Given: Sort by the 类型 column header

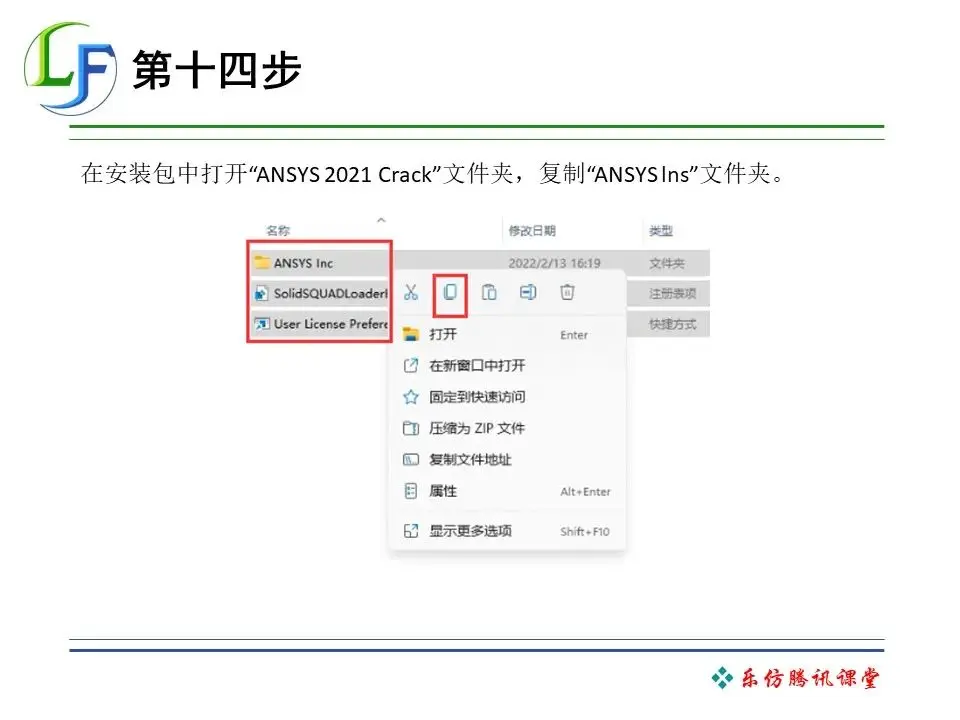Looking at the screenshot, I should tap(661, 231).
